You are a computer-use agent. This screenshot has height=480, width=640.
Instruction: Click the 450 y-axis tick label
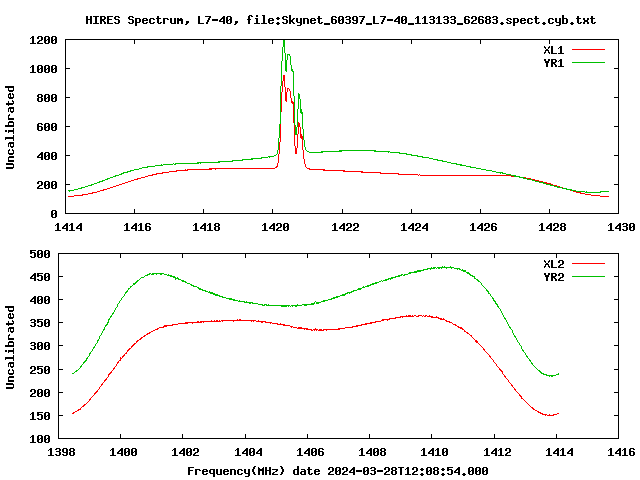click(40, 277)
